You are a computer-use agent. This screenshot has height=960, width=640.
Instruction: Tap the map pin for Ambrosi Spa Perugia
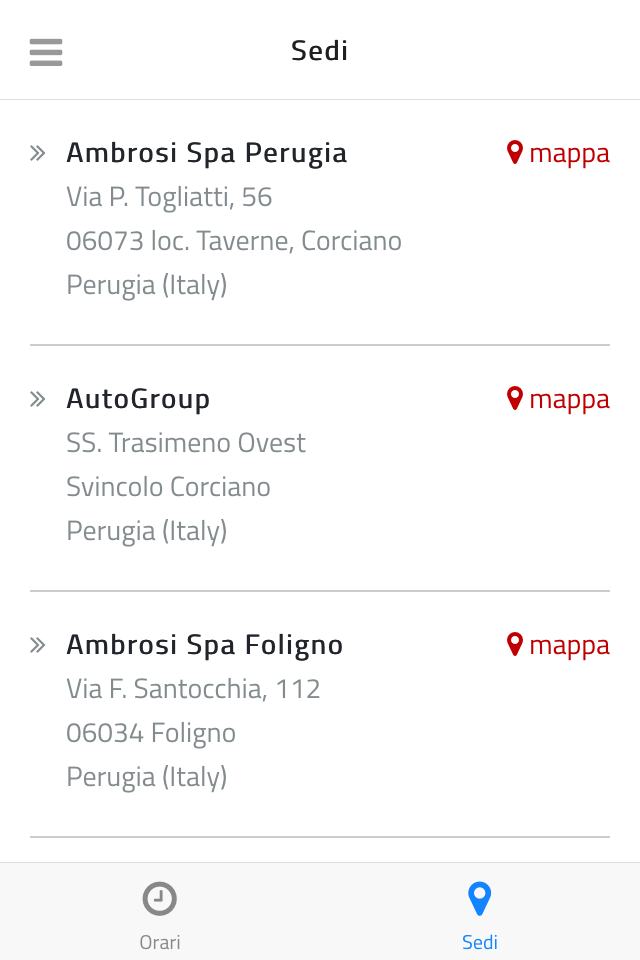click(515, 152)
